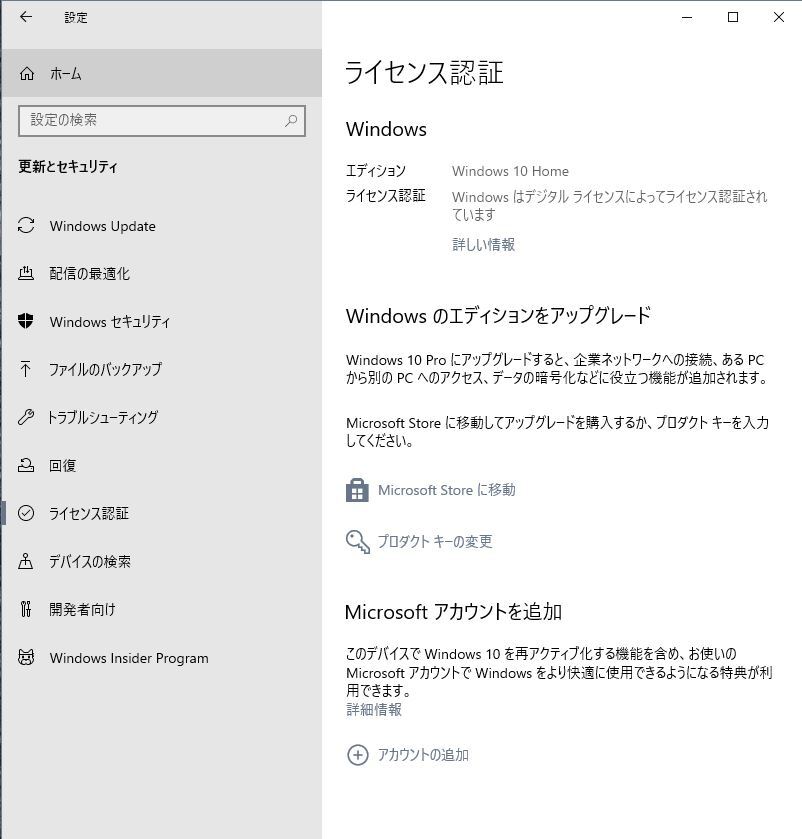The width and height of the screenshot is (802, 839).
Task: Click the デバイスの検索 person icon
Action: [x=26, y=561]
